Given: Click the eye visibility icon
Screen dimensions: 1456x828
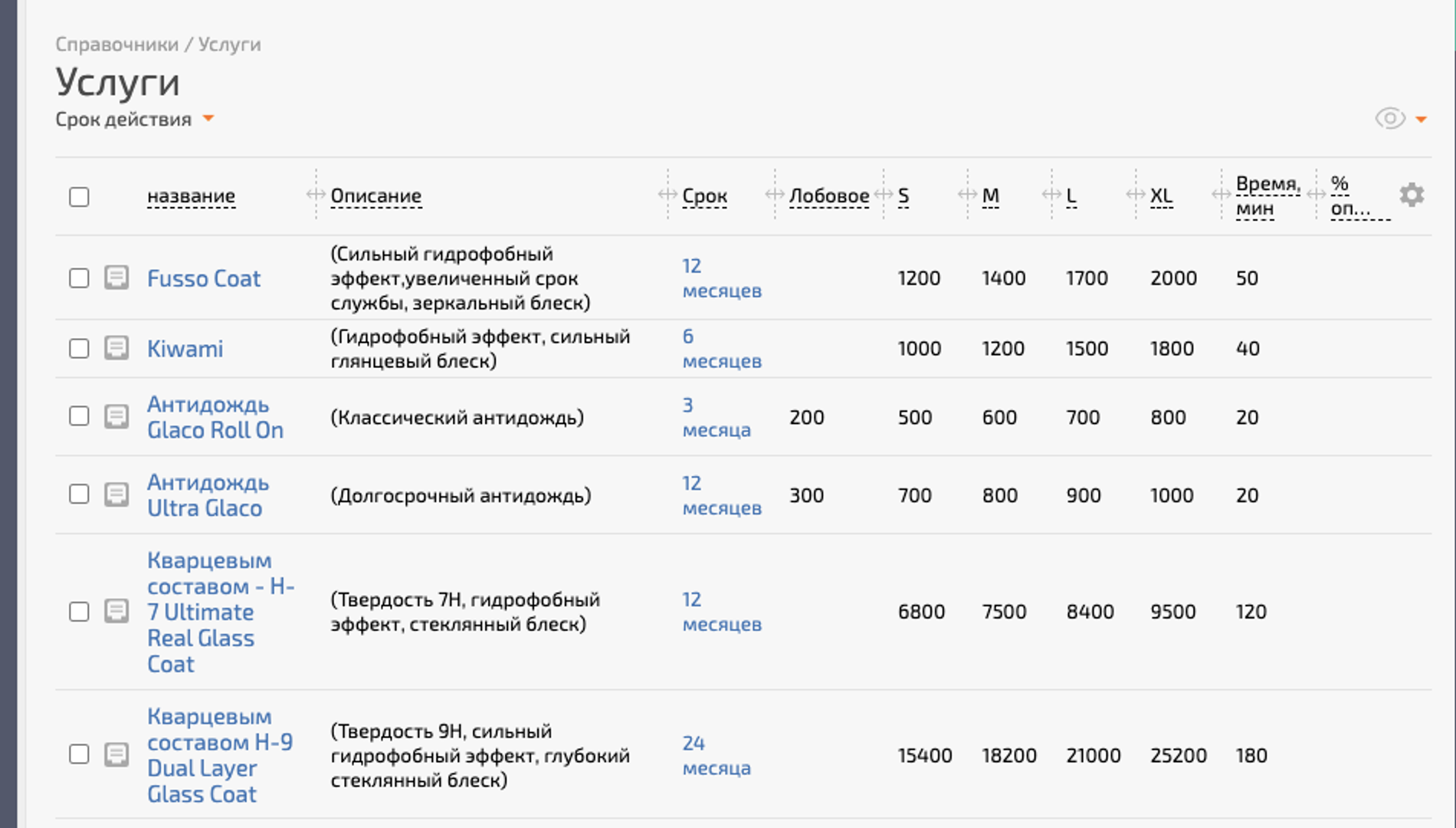Looking at the screenshot, I should [x=1389, y=119].
